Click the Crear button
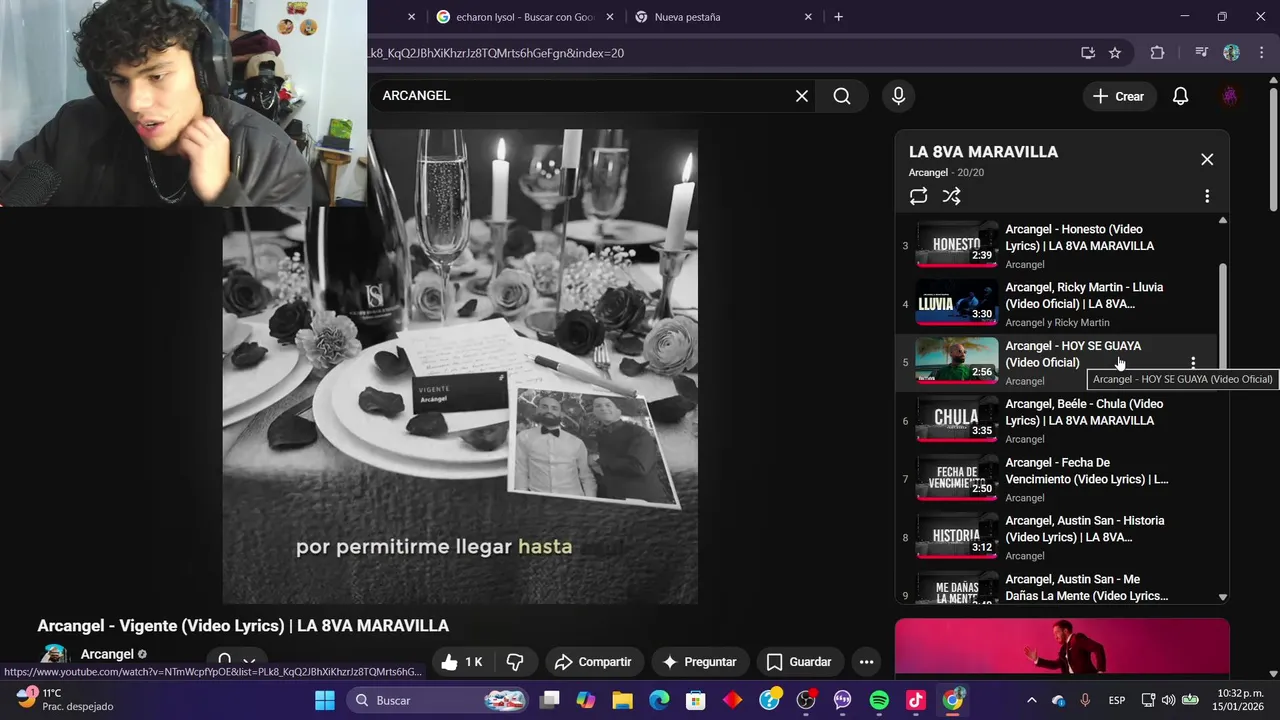The image size is (1280, 720). coord(1118,96)
